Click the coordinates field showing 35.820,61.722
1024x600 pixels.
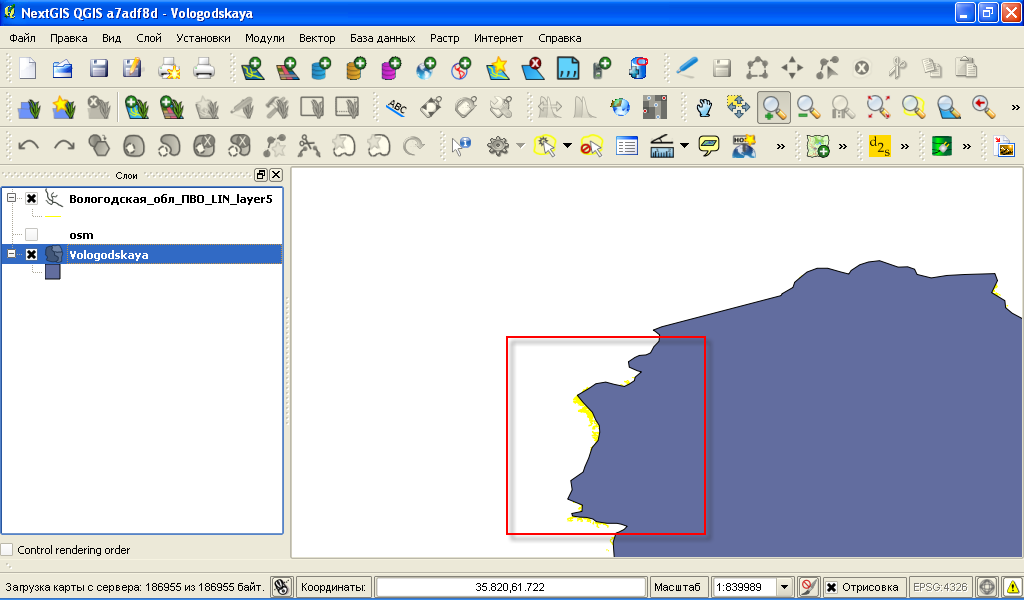point(510,587)
